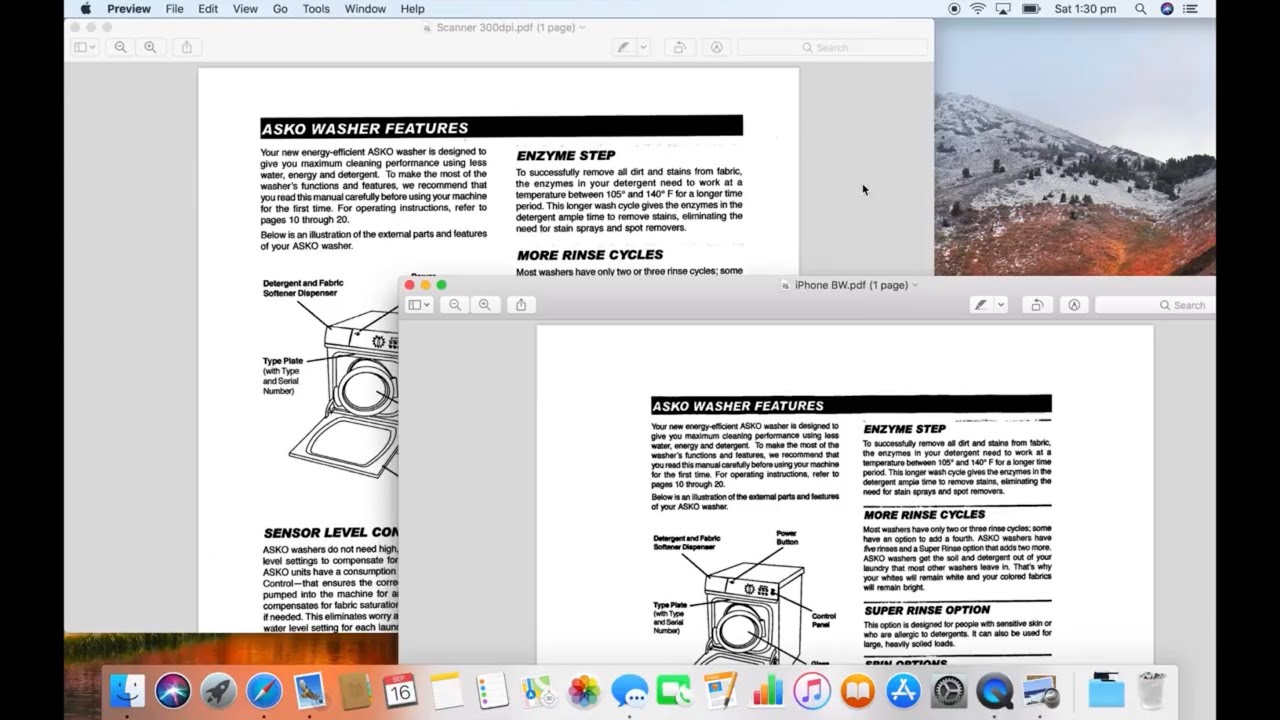
Task: Expand highlight color dropdown in Scanner 300dpi.pdf window
Action: coord(643,47)
